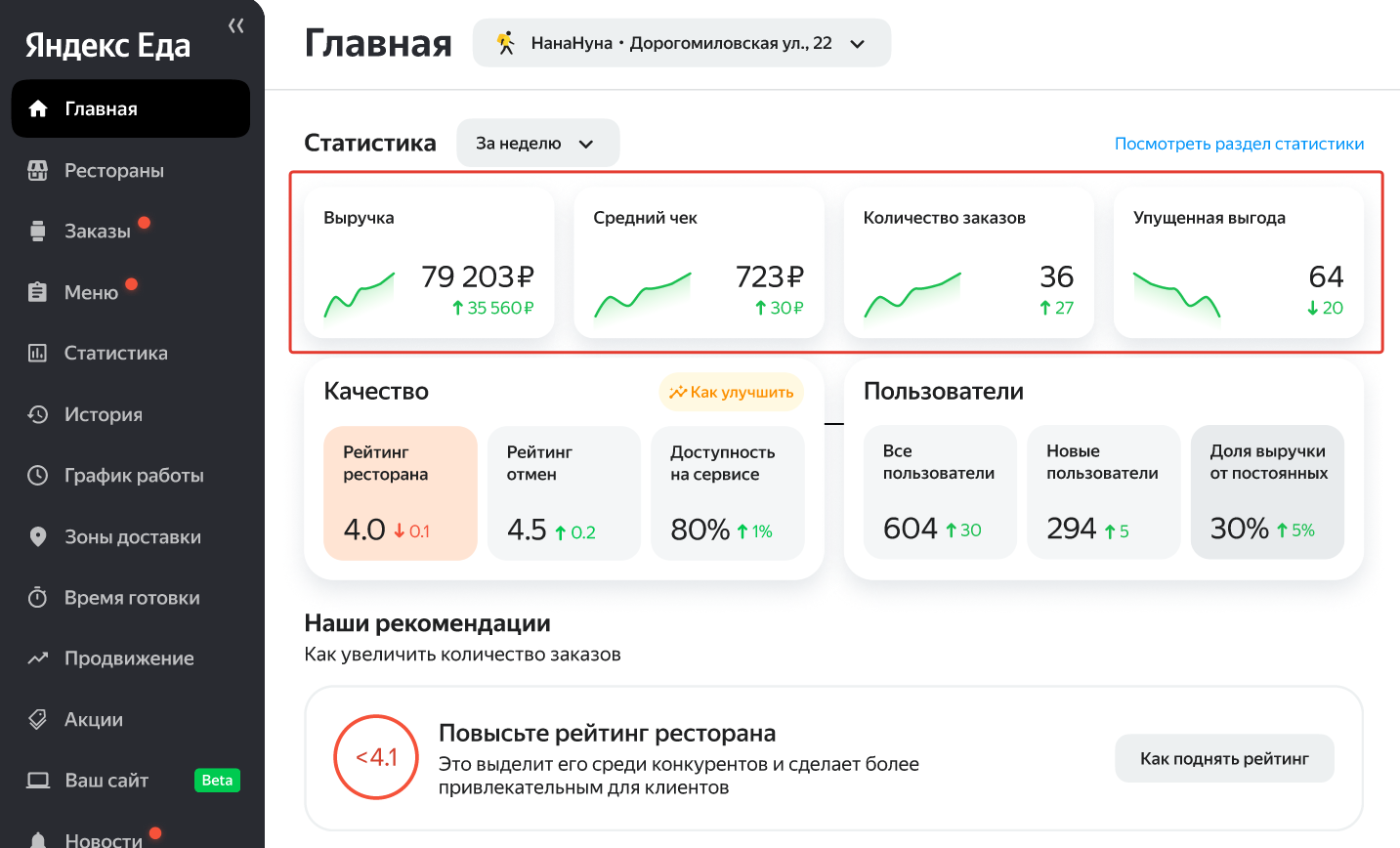The height and width of the screenshot is (848, 1400).
Task: Click the green Beta badge
Action: coord(217,781)
